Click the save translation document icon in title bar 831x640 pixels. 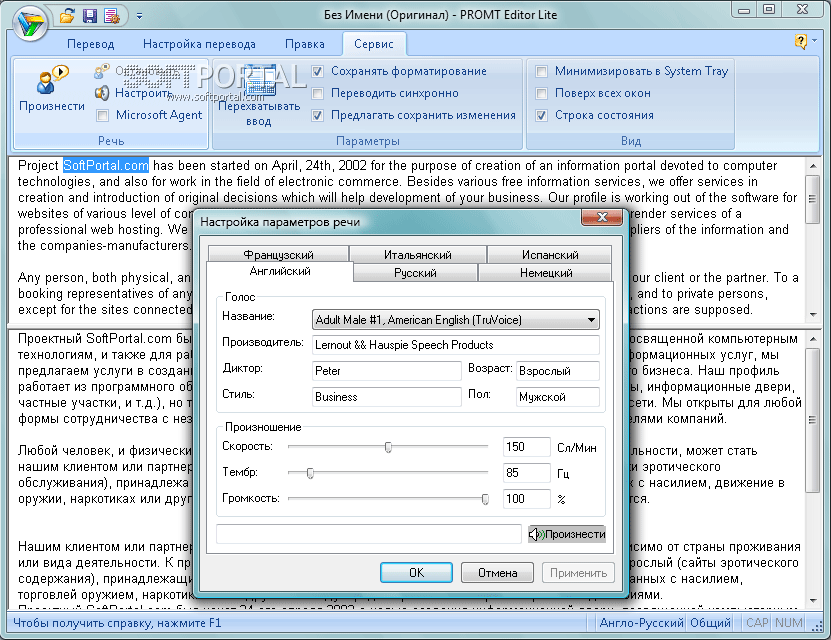point(112,16)
